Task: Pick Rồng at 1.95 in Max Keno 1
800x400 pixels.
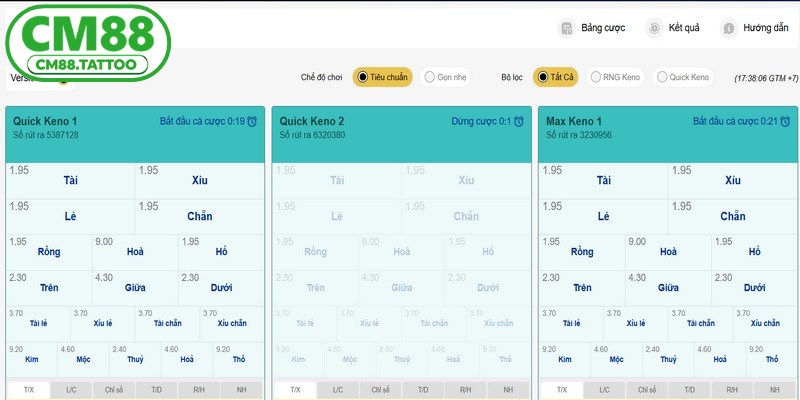Action: (581, 251)
